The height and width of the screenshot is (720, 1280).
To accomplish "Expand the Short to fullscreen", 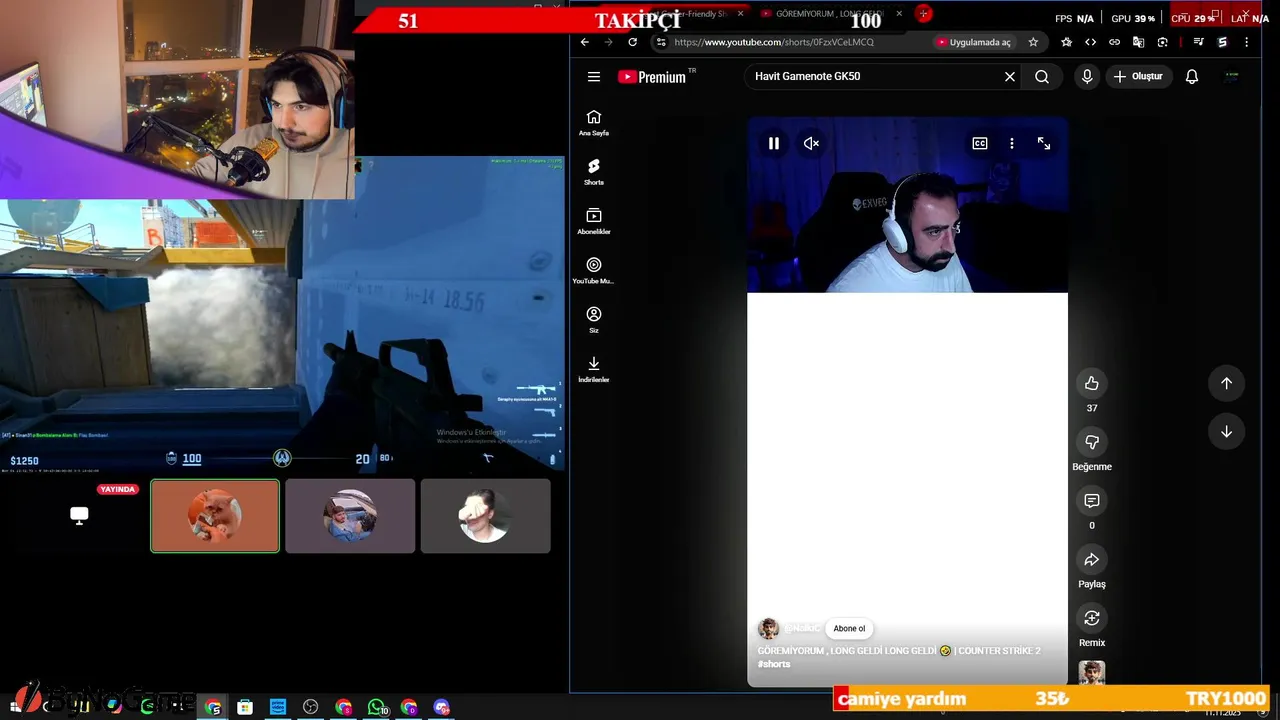I will (1044, 144).
